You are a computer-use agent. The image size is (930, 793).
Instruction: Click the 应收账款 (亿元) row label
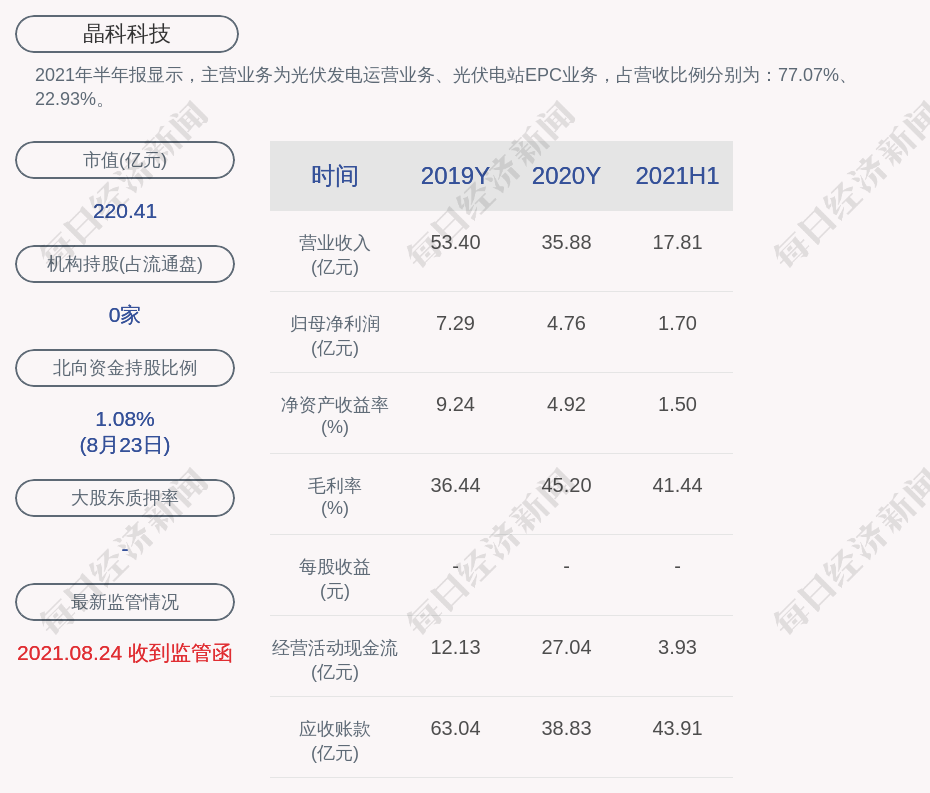(335, 741)
